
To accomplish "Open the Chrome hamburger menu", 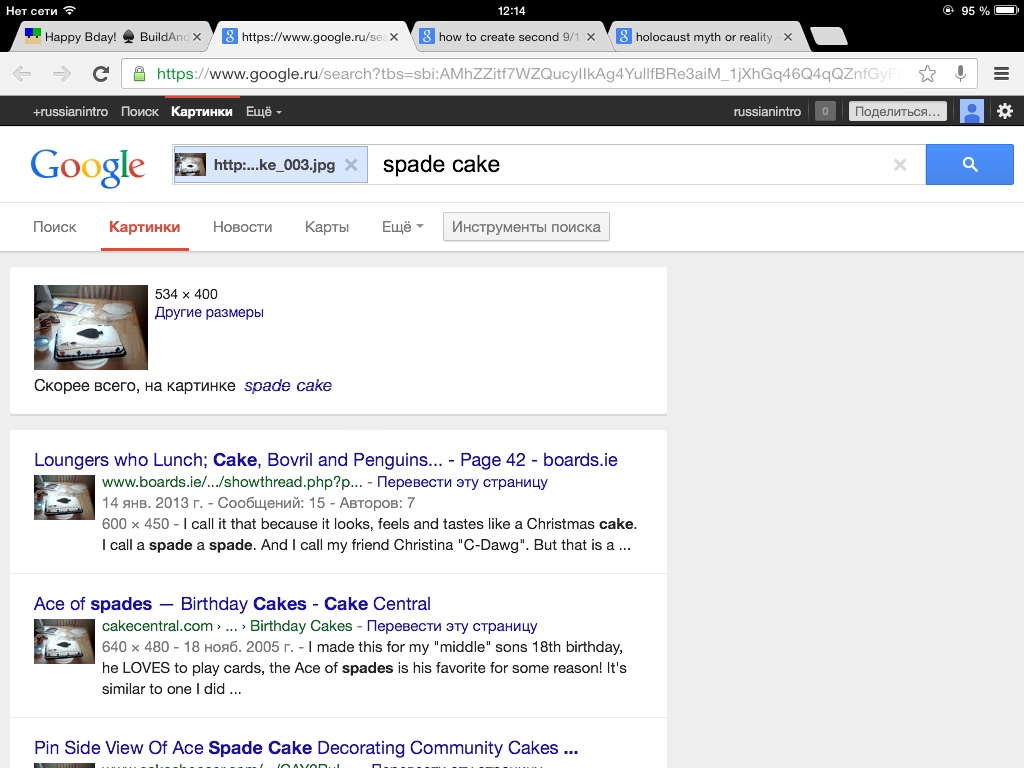I will tap(1001, 74).
